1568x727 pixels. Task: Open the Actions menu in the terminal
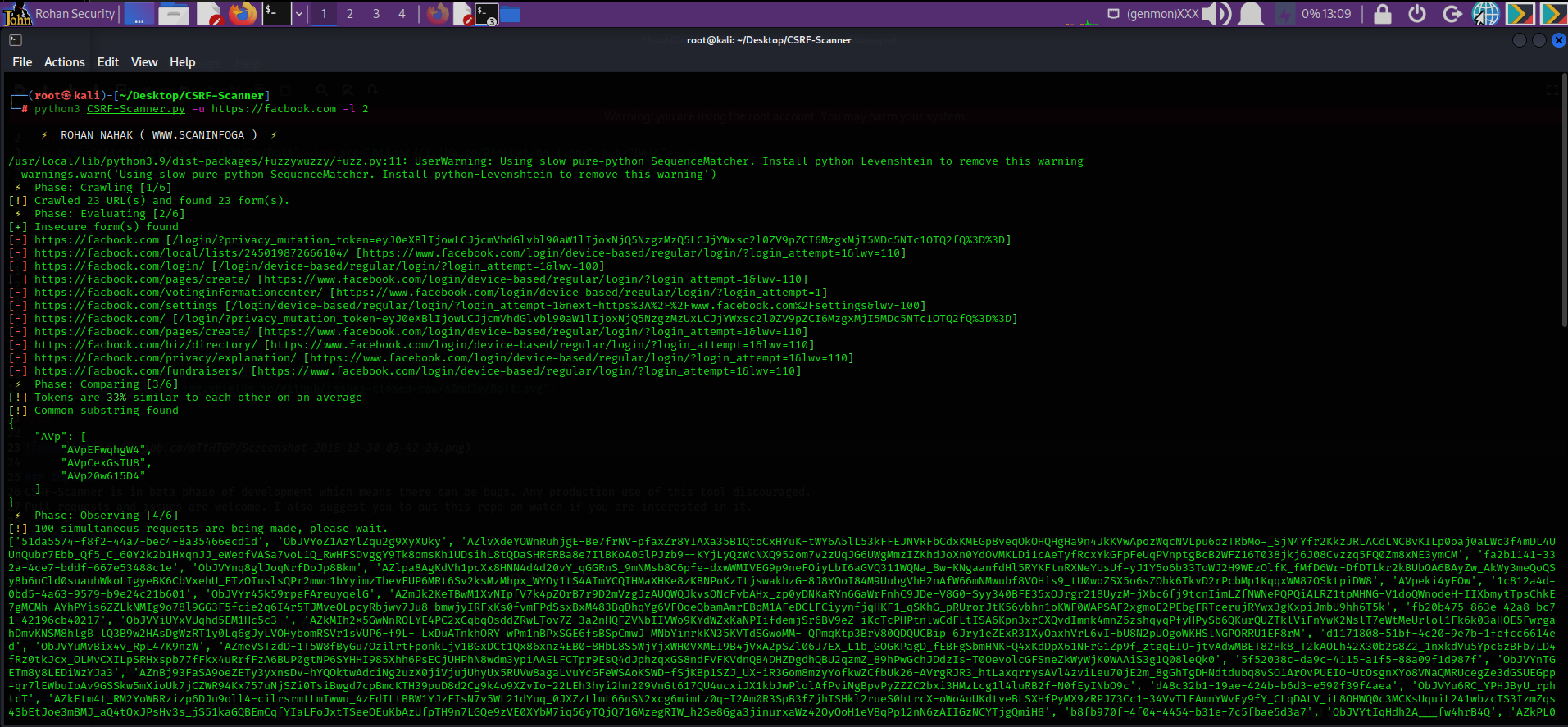coord(65,62)
